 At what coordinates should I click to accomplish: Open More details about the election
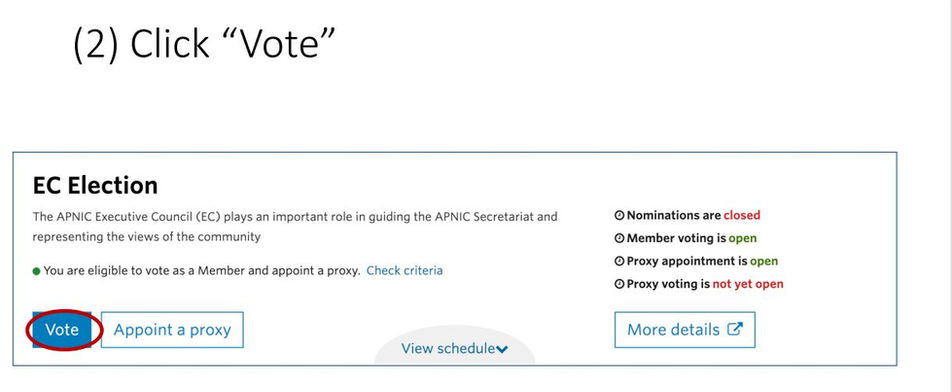(685, 329)
